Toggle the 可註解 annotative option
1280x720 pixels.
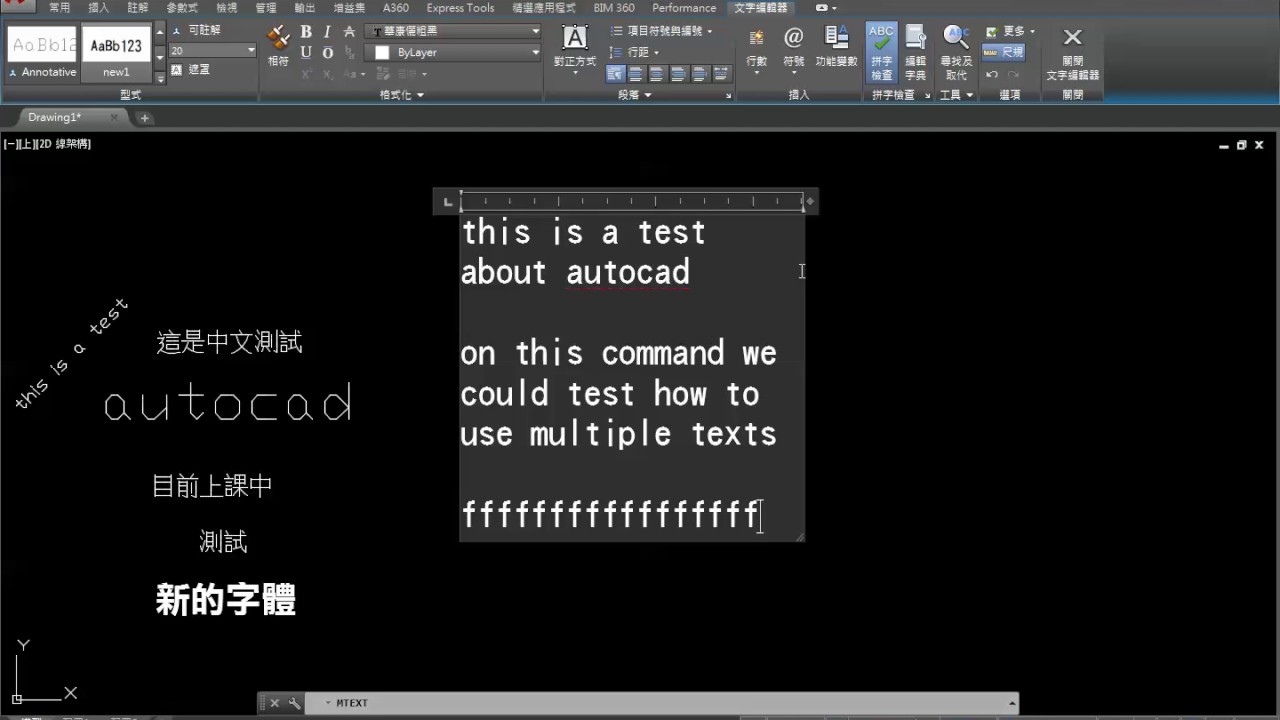tap(196, 31)
